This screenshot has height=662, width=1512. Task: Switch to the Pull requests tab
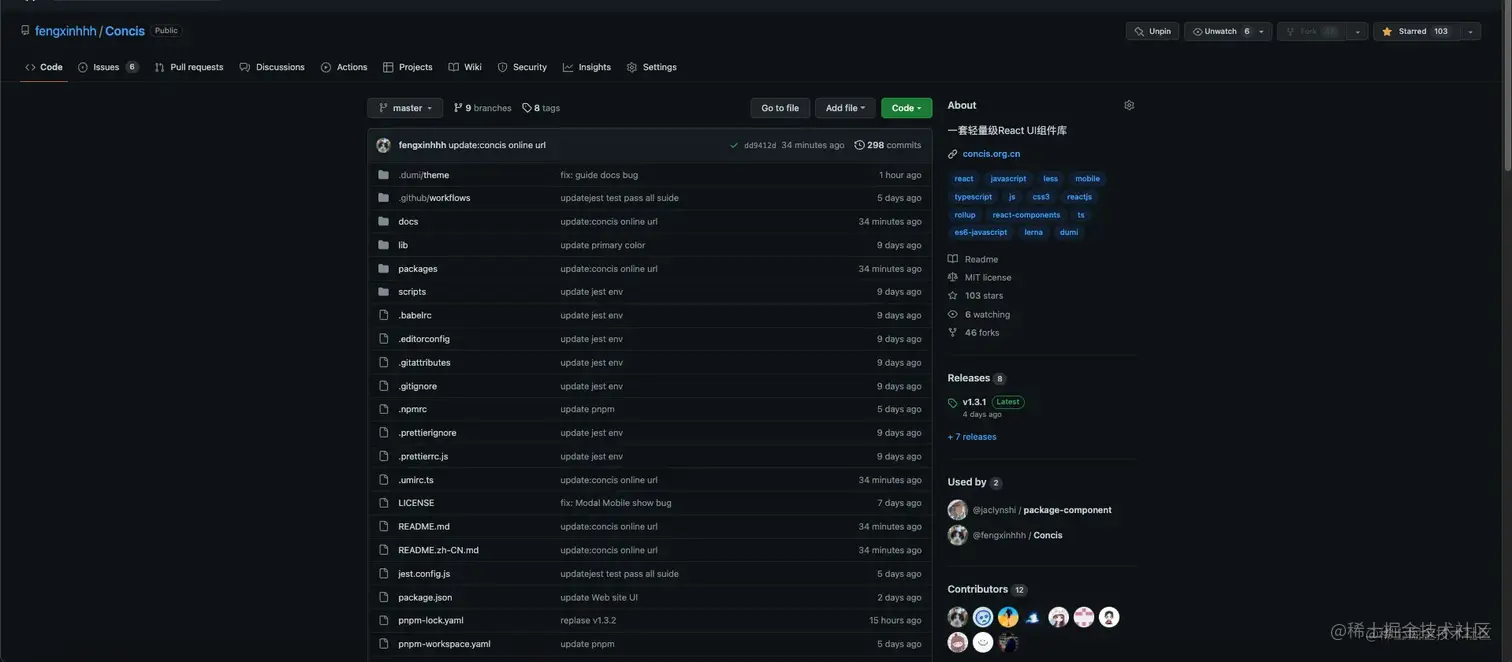pos(189,67)
